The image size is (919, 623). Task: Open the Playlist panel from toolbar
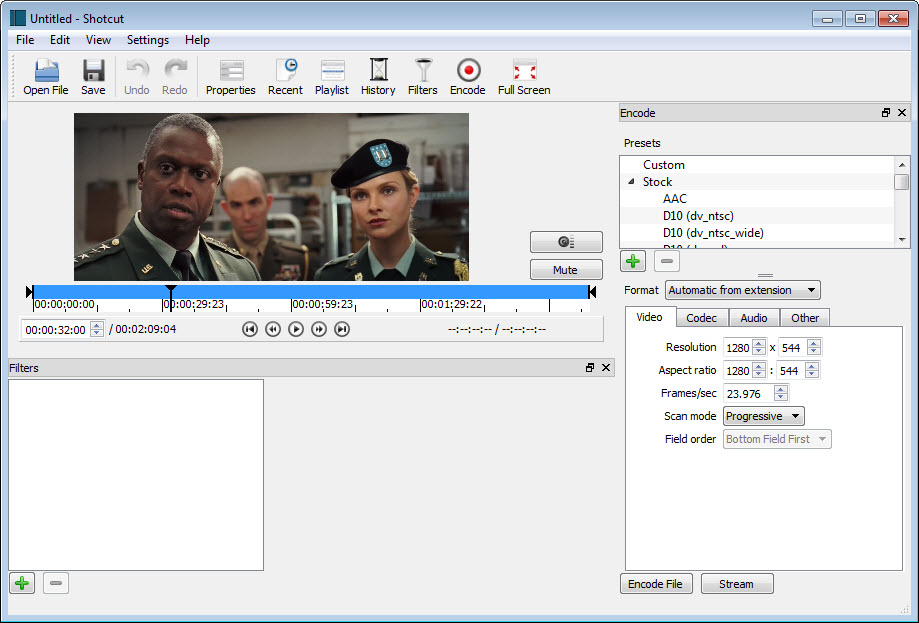tap(332, 77)
